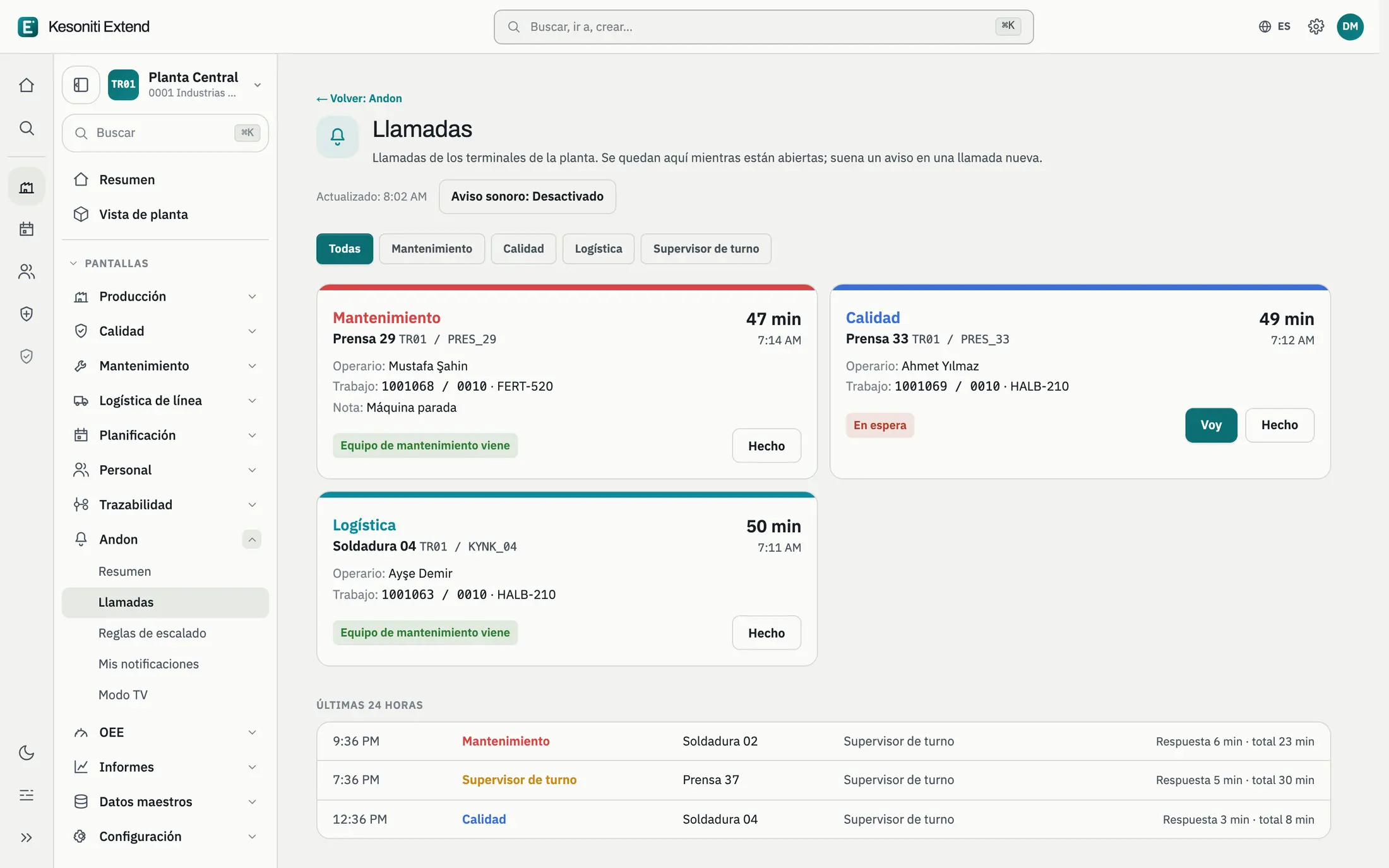
Task: Change language via globe ES
Action: pos(1274,27)
